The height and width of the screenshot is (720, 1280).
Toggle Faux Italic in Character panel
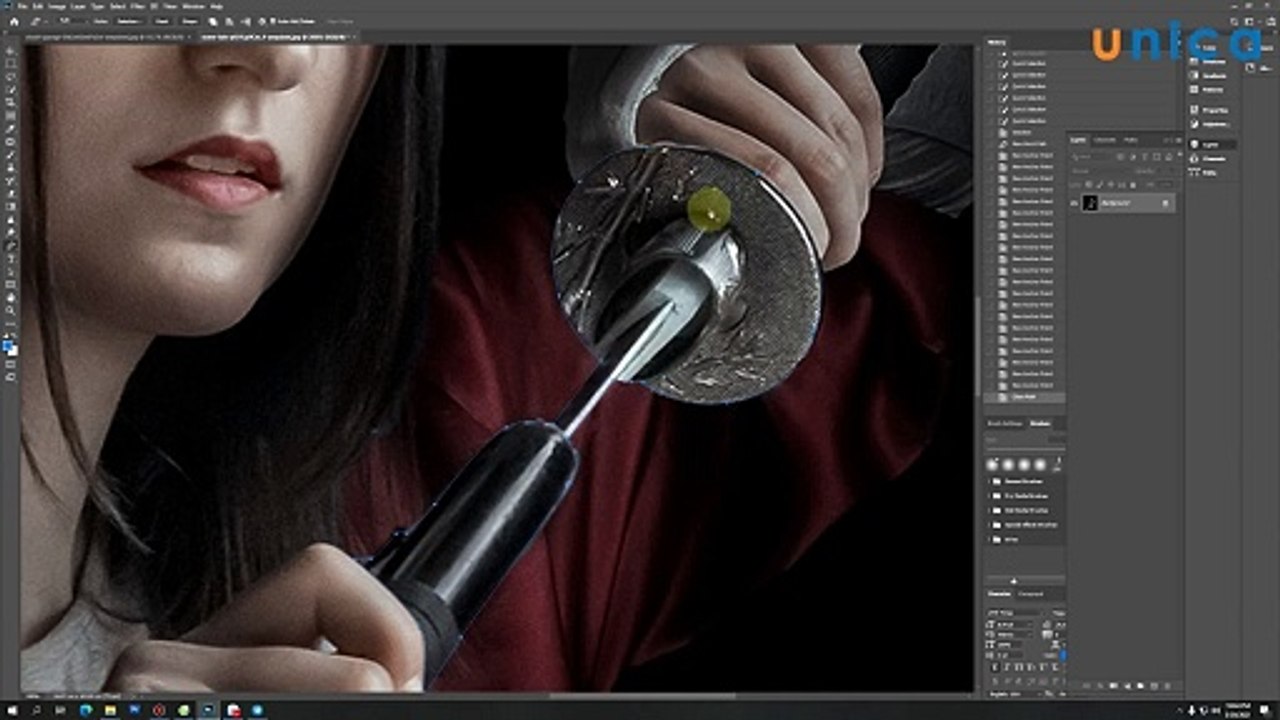point(1007,667)
